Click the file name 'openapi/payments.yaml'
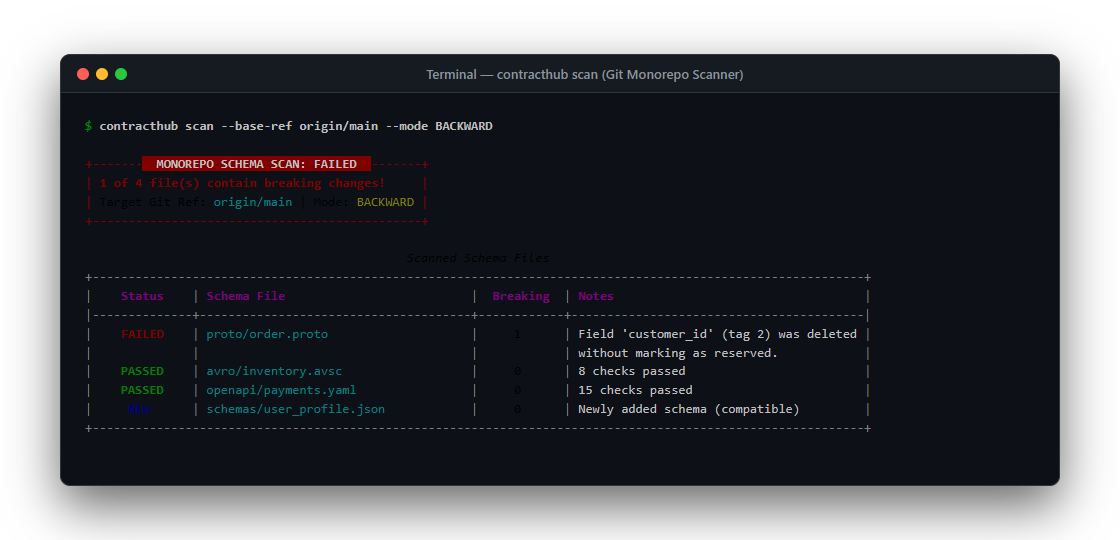Viewport: 1120px width, 540px height. [x=281, y=390]
